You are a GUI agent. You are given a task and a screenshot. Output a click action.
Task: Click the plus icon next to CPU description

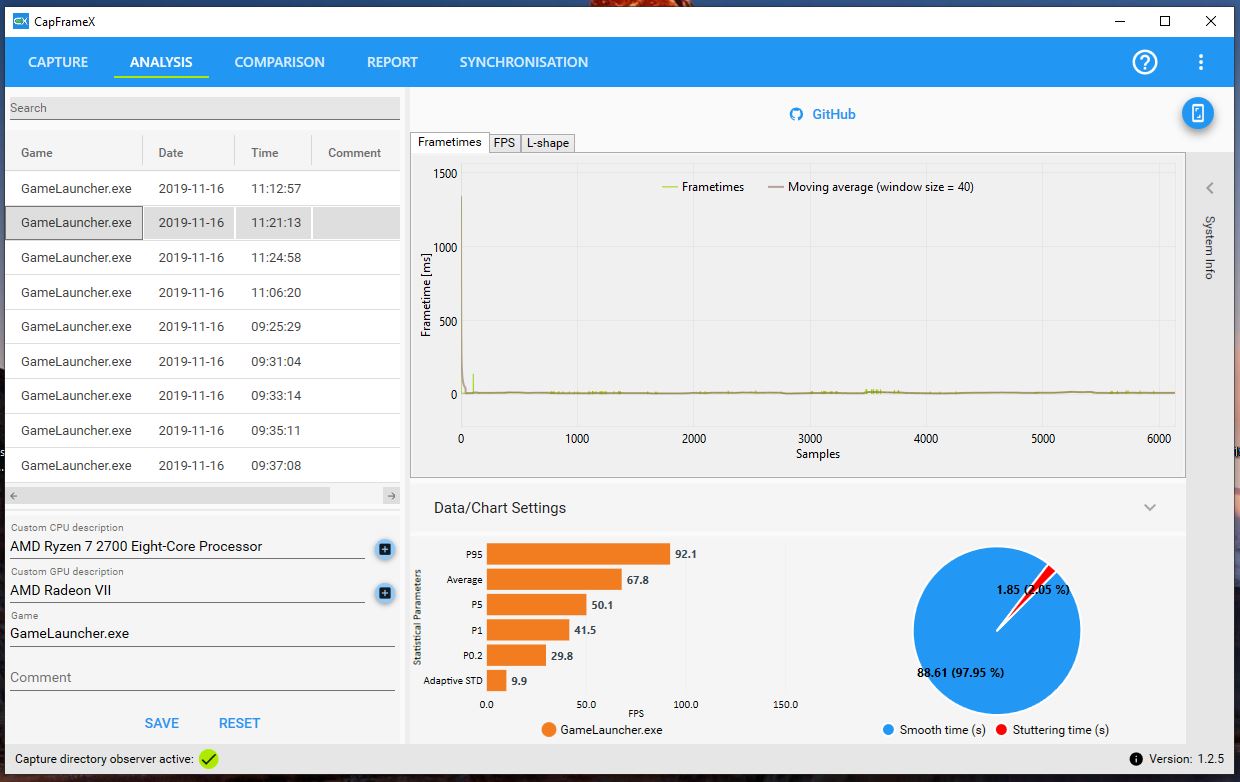click(x=385, y=549)
